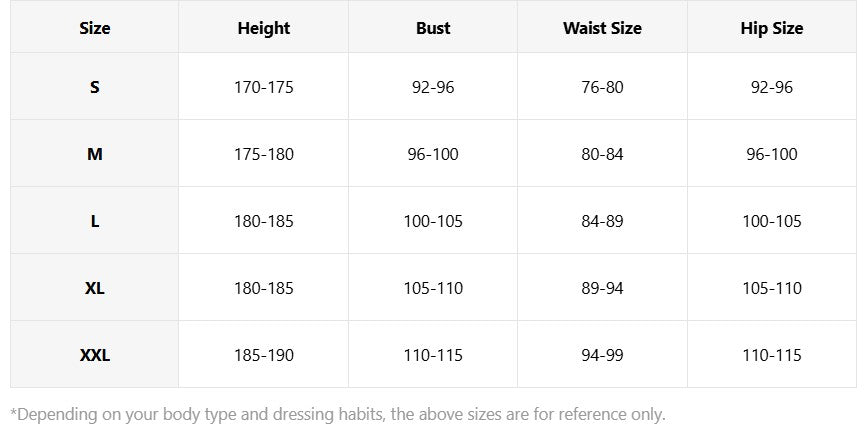Viewport: 867px width, 425px height.
Task: Click the M size row label
Action: [x=95, y=154]
